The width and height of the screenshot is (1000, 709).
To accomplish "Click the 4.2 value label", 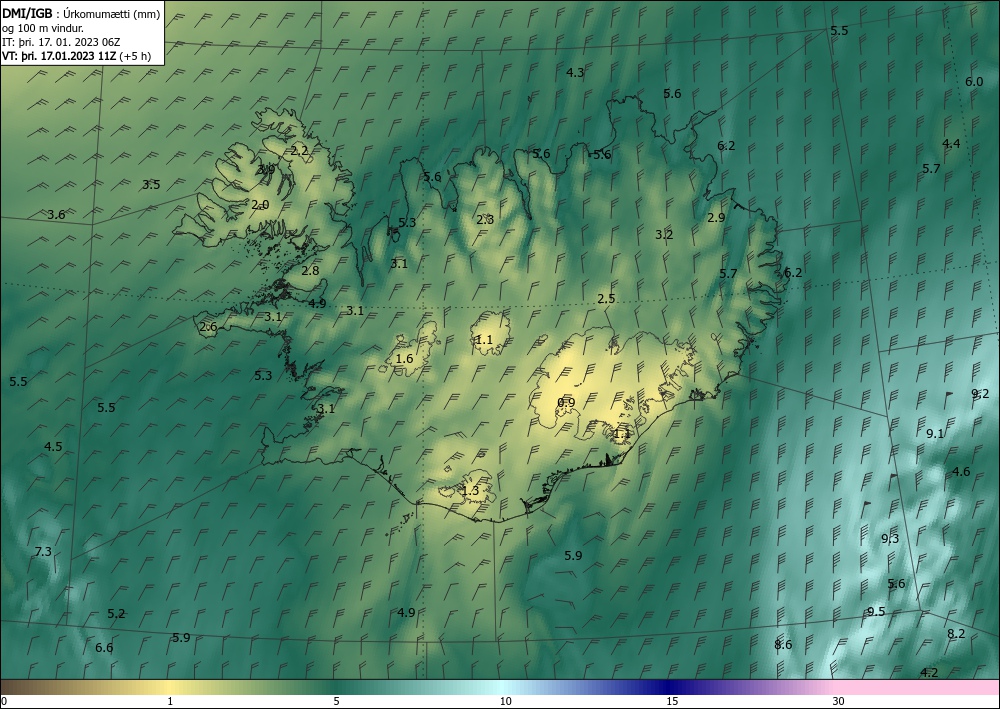I will click(929, 673).
